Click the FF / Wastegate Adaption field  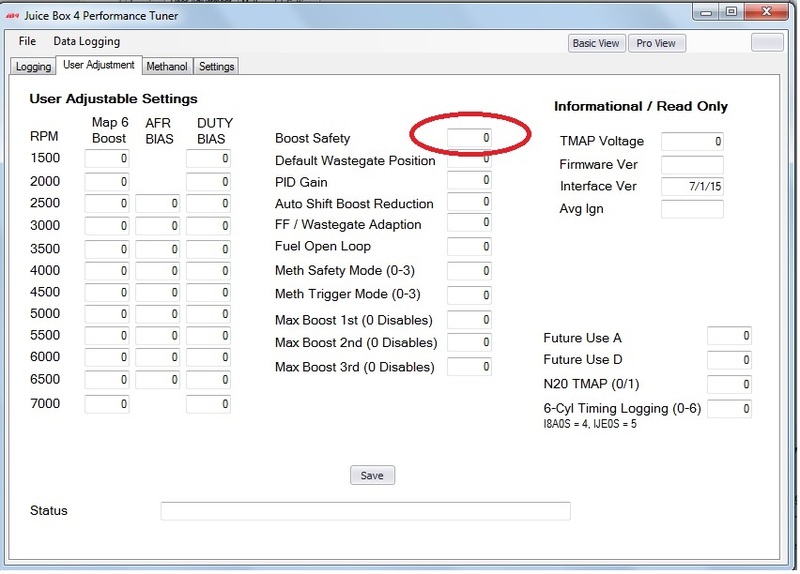(469, 222)
